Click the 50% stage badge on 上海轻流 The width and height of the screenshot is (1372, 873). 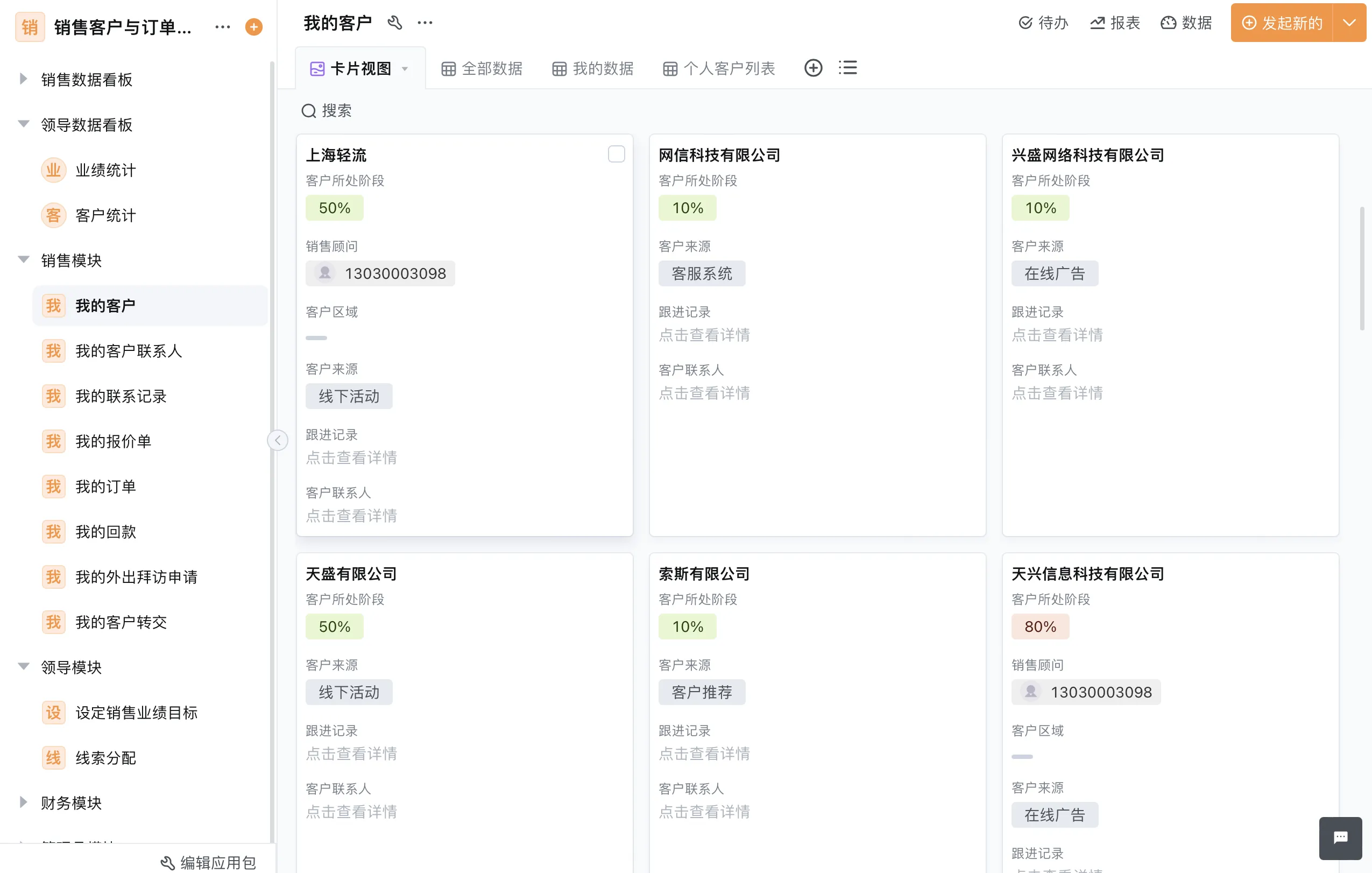334,207
